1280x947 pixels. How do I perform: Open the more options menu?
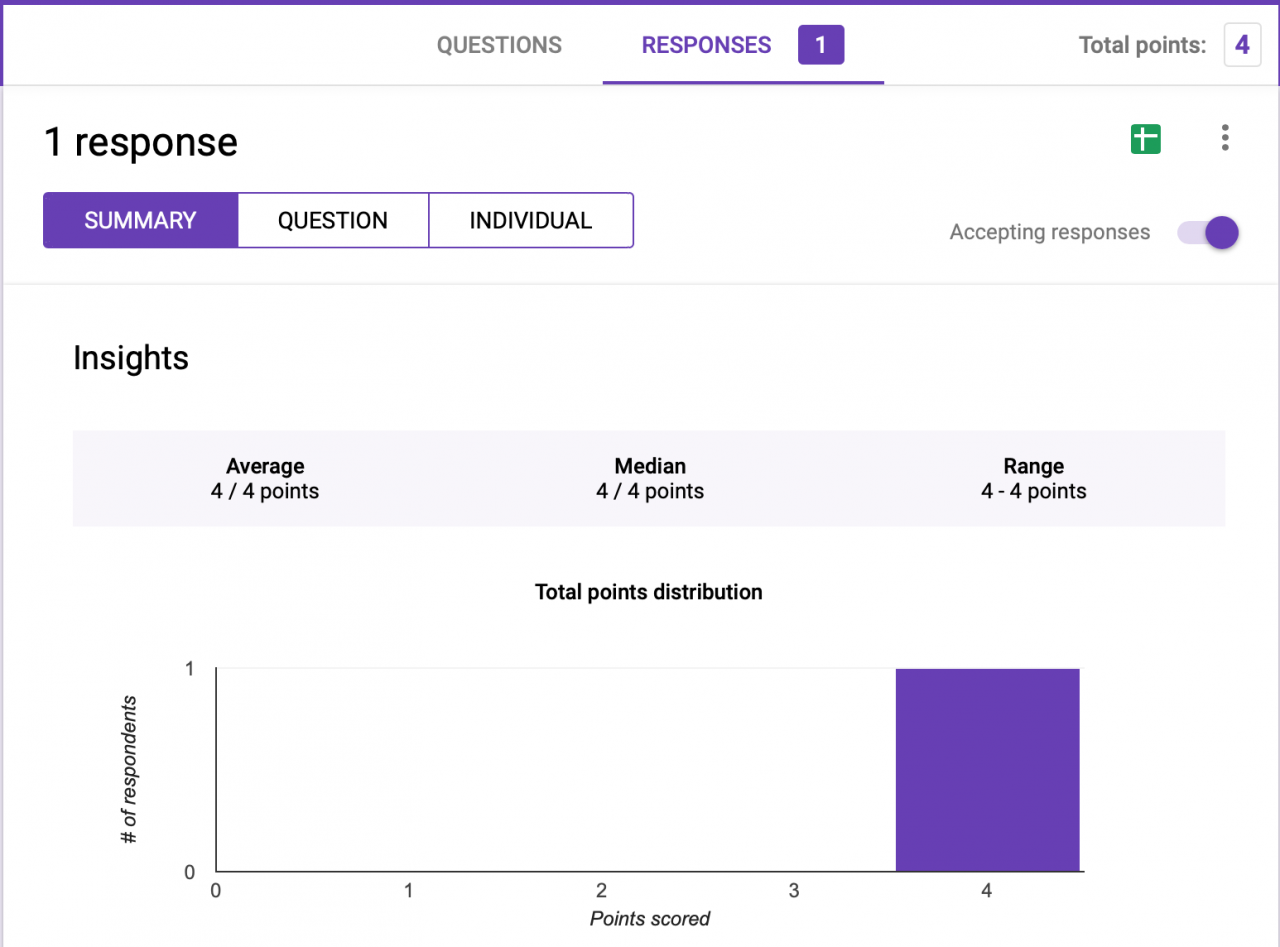coord(1224,138)
